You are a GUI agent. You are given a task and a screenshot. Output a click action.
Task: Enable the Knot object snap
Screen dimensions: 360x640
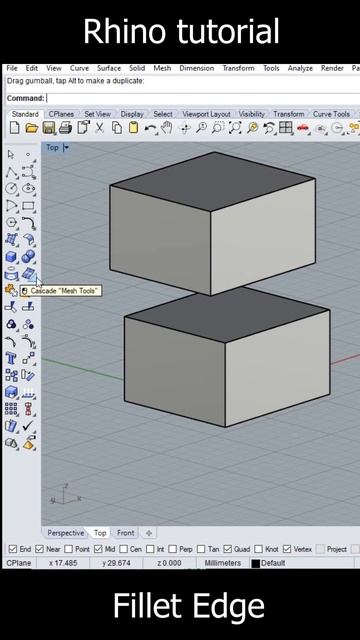[x=258, y=549]
